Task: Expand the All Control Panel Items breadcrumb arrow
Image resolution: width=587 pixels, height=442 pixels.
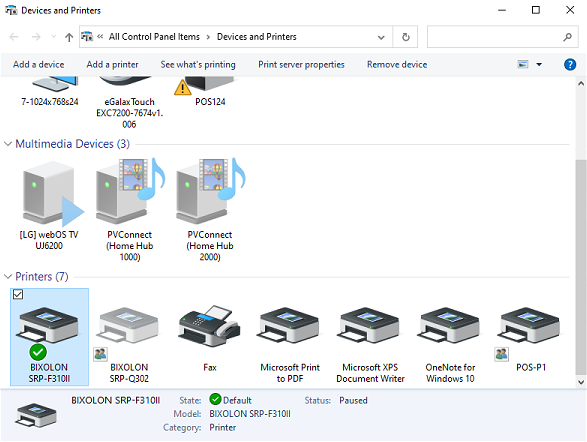Action: click(208, 37)
